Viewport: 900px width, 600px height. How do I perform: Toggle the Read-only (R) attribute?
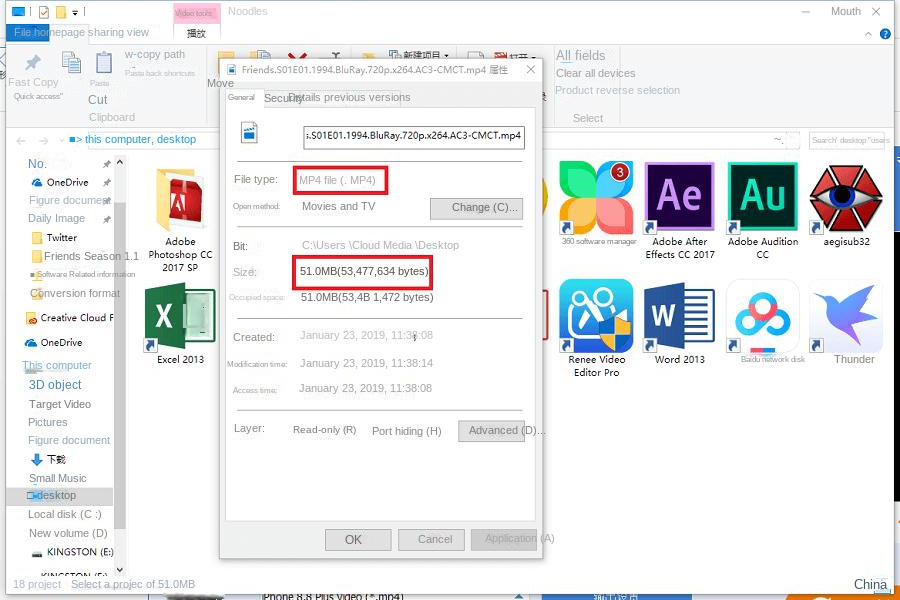click(324, 429)
